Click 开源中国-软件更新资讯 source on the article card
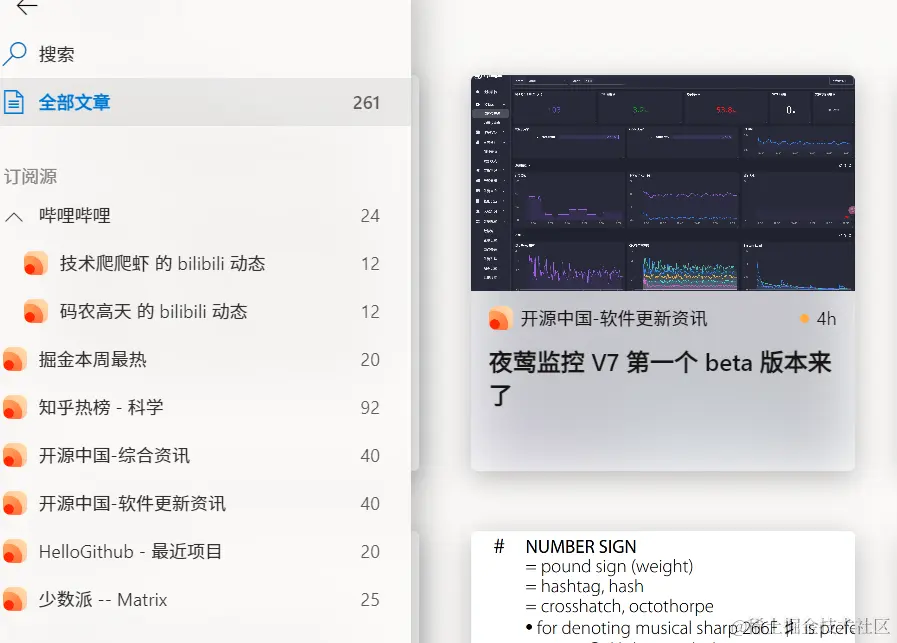 click(614, 319)
